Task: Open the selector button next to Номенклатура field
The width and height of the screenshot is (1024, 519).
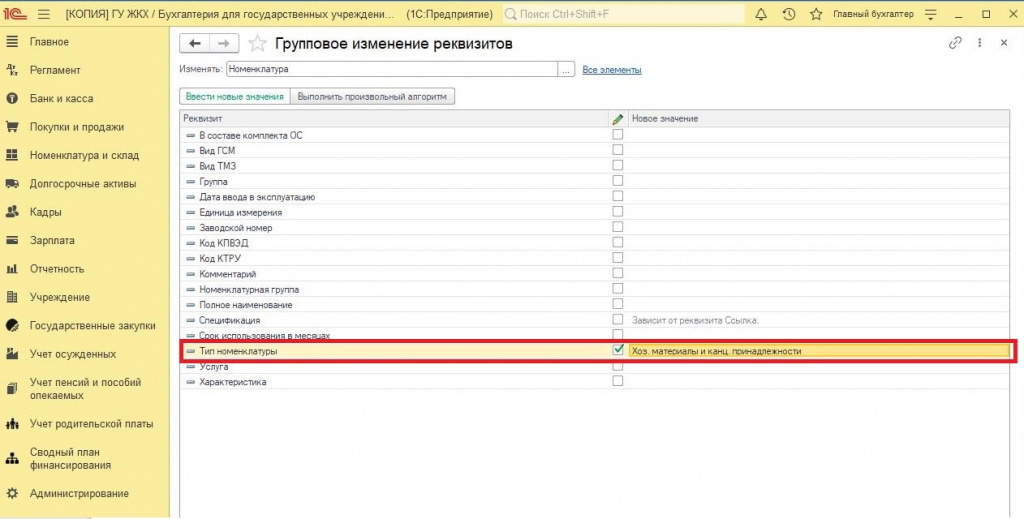Action: (x=566, y=69)
